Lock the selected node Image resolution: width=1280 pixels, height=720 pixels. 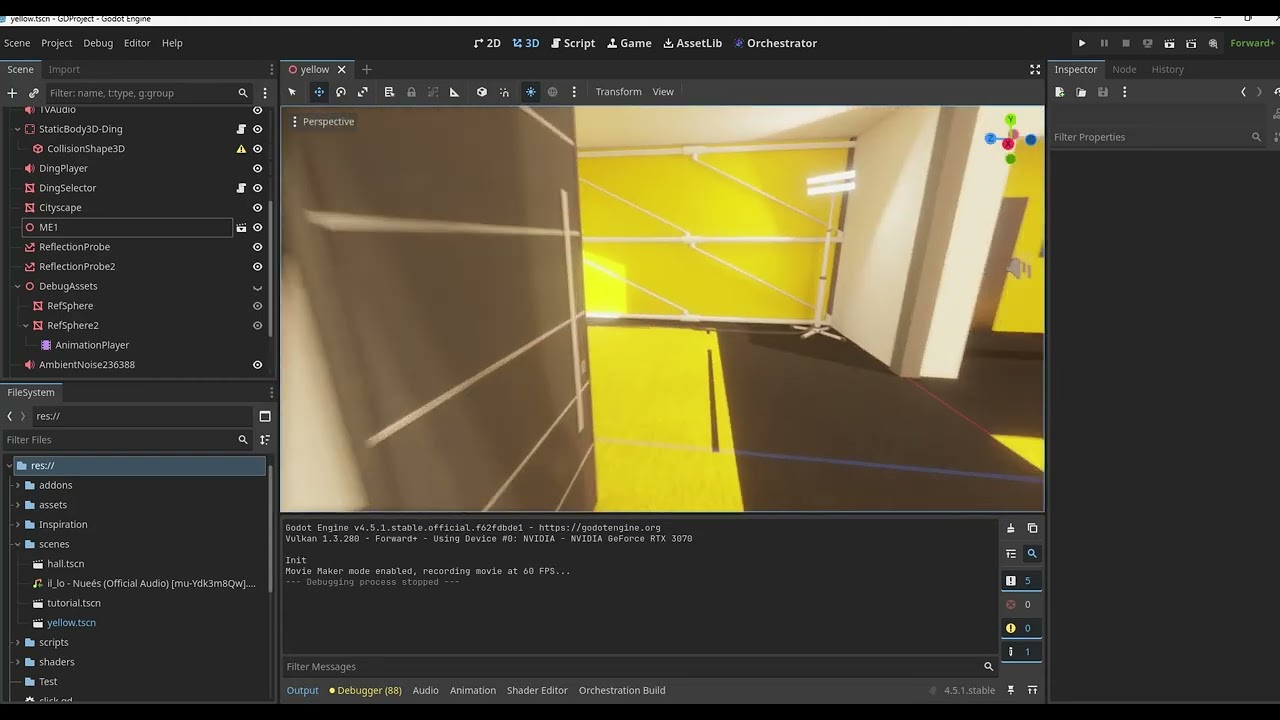tap(411, 92)
